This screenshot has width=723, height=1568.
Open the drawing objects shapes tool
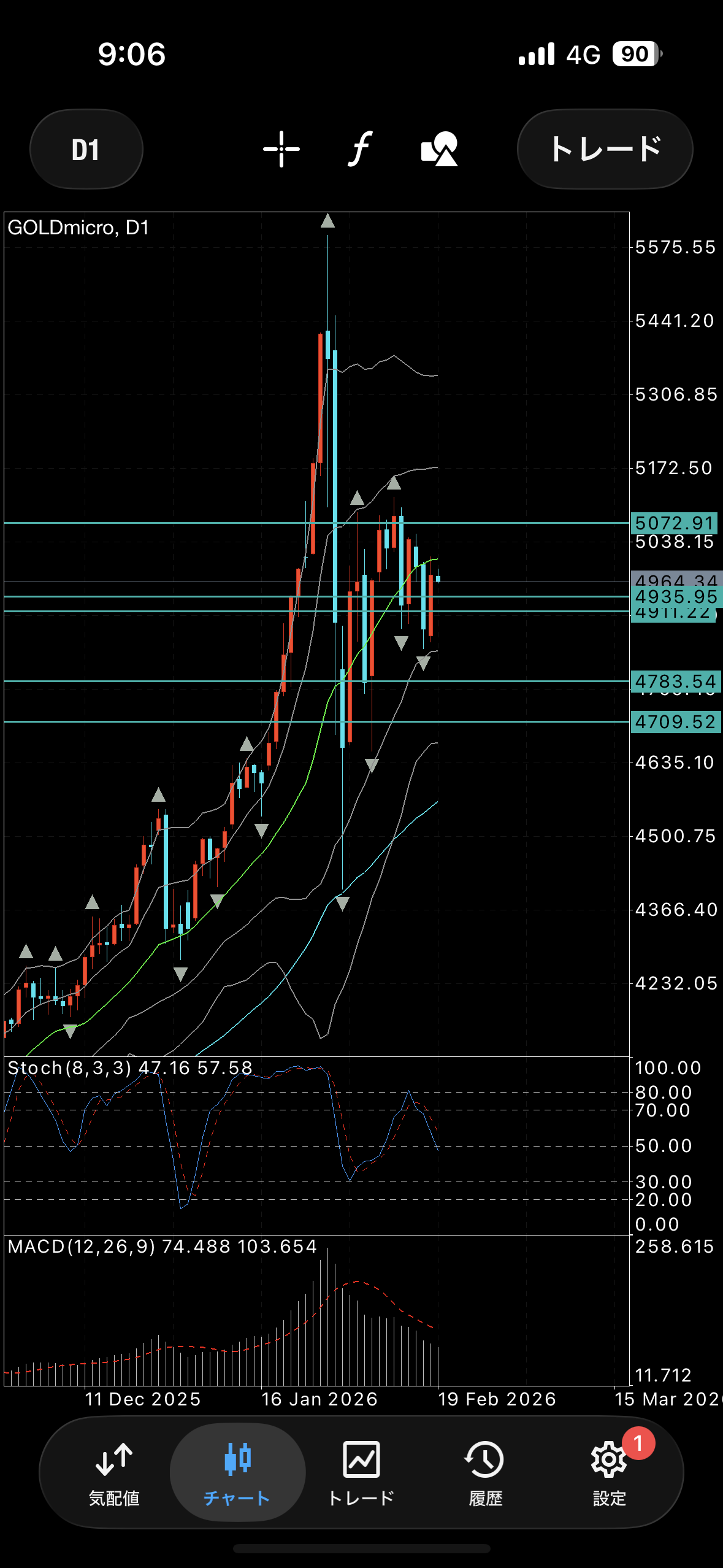pos(440,149)
